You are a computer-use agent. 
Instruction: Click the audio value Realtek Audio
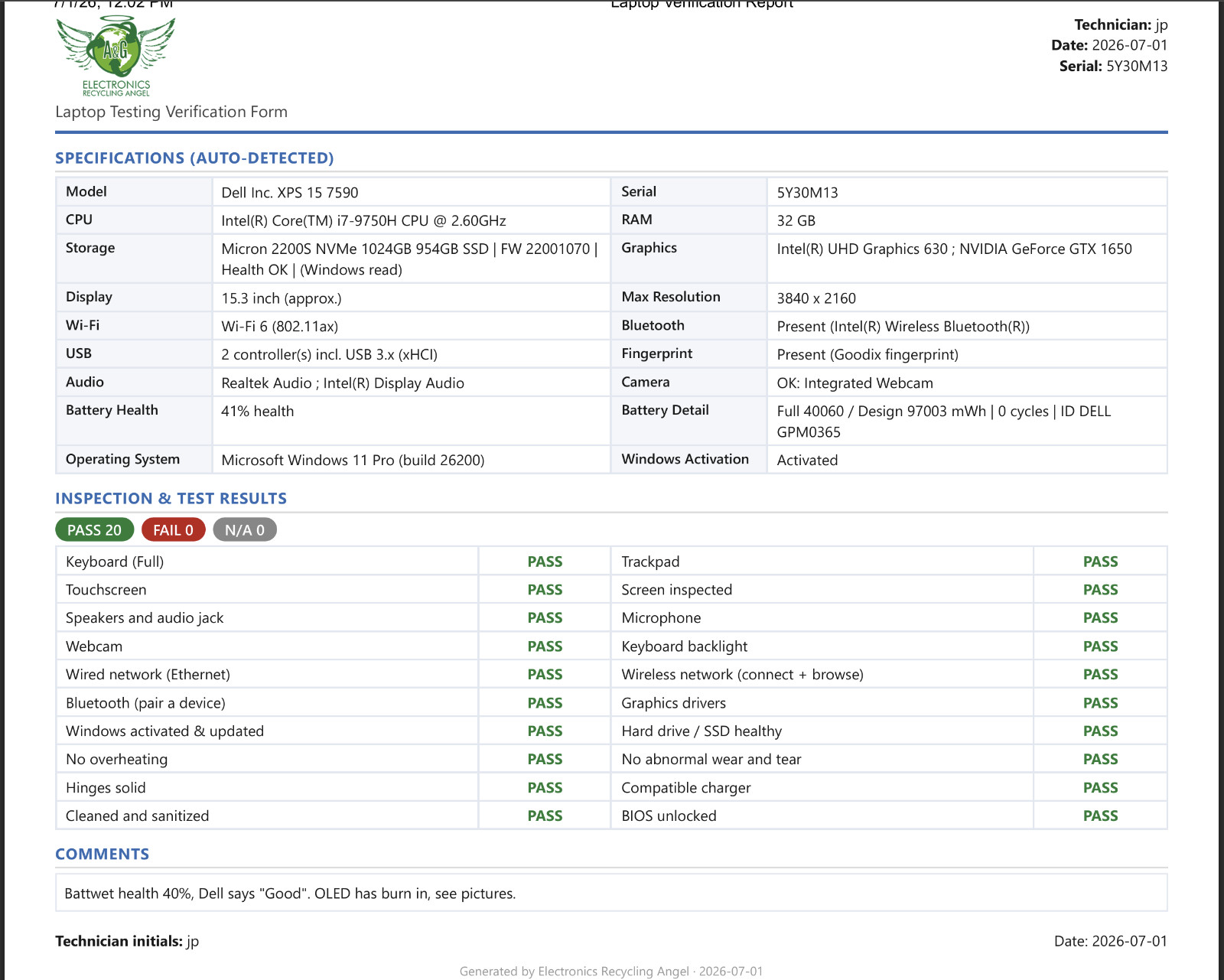(x=343, y=383)
